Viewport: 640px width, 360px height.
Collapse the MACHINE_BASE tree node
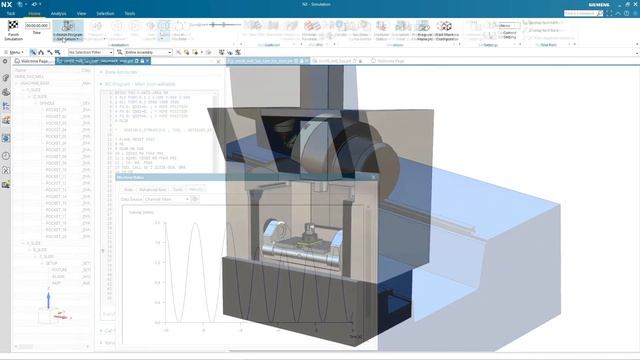17,83
